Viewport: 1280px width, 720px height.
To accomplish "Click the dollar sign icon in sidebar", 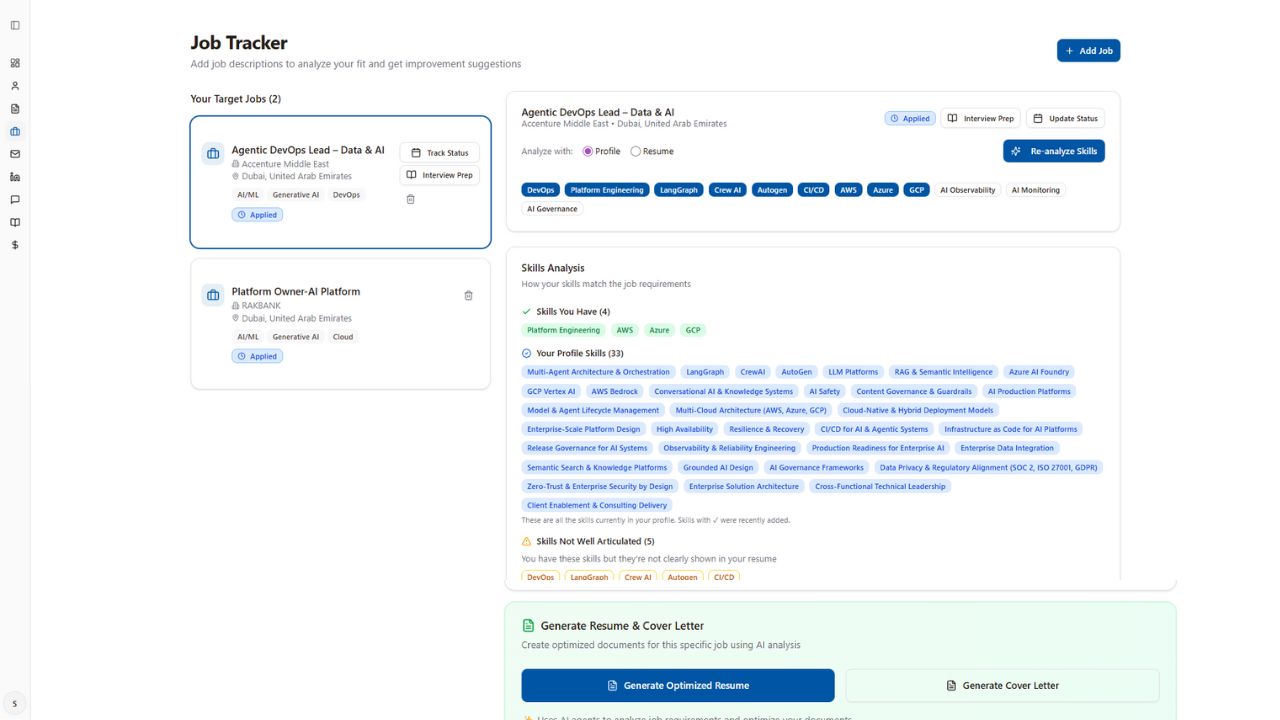I will coord(15,245).
